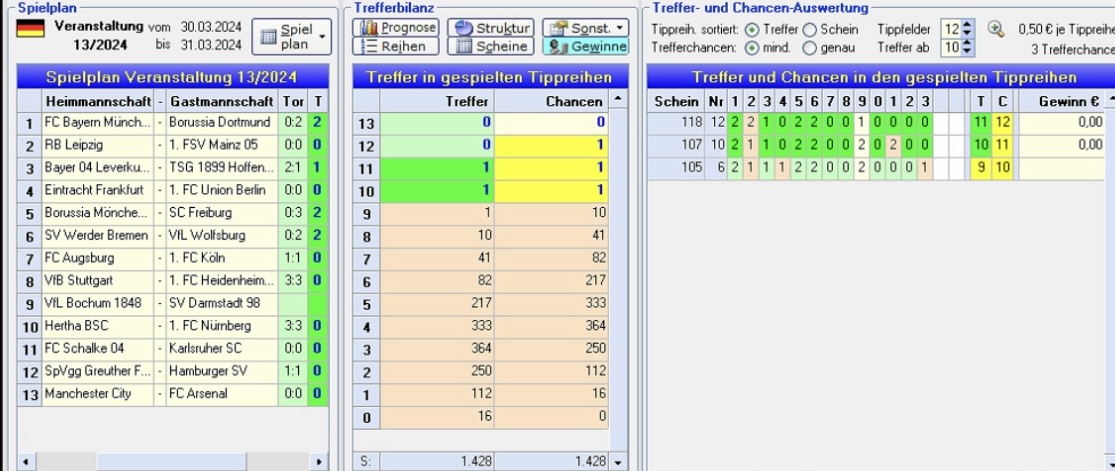This screenshot has width=1115, height=471.
Task: Click the right arrow of Spielplan horizontal scrollbar
Action: point(319,462)
